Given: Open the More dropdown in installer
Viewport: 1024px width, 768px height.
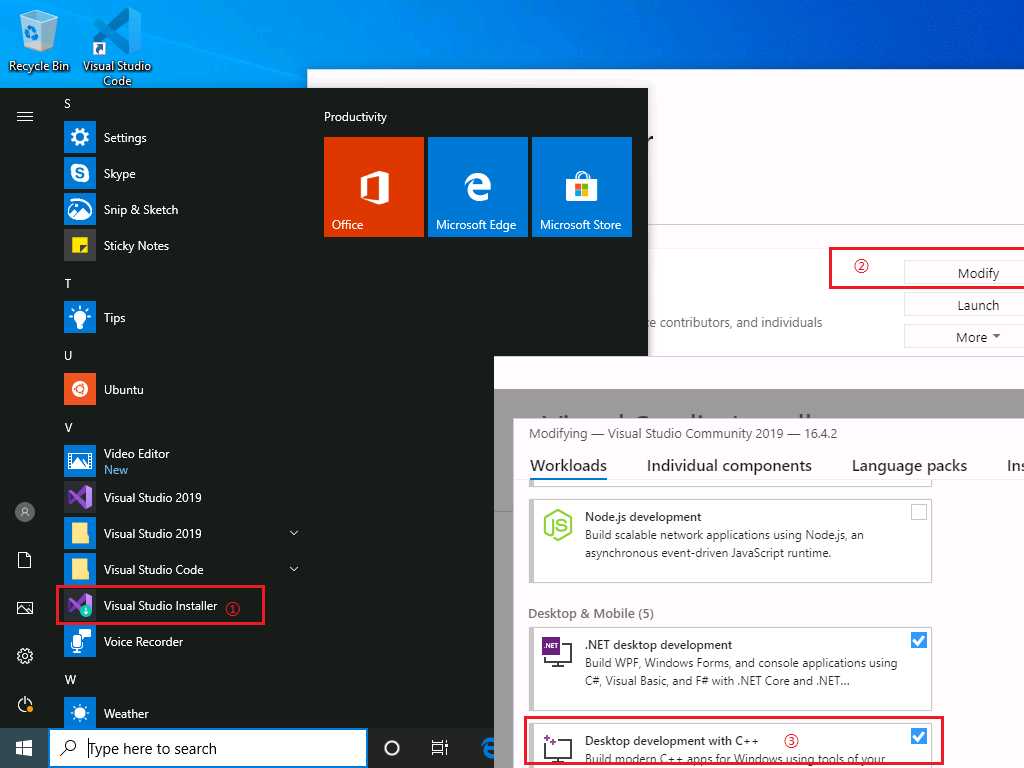Looking at the screenshot, I should [x=978, y=337].
